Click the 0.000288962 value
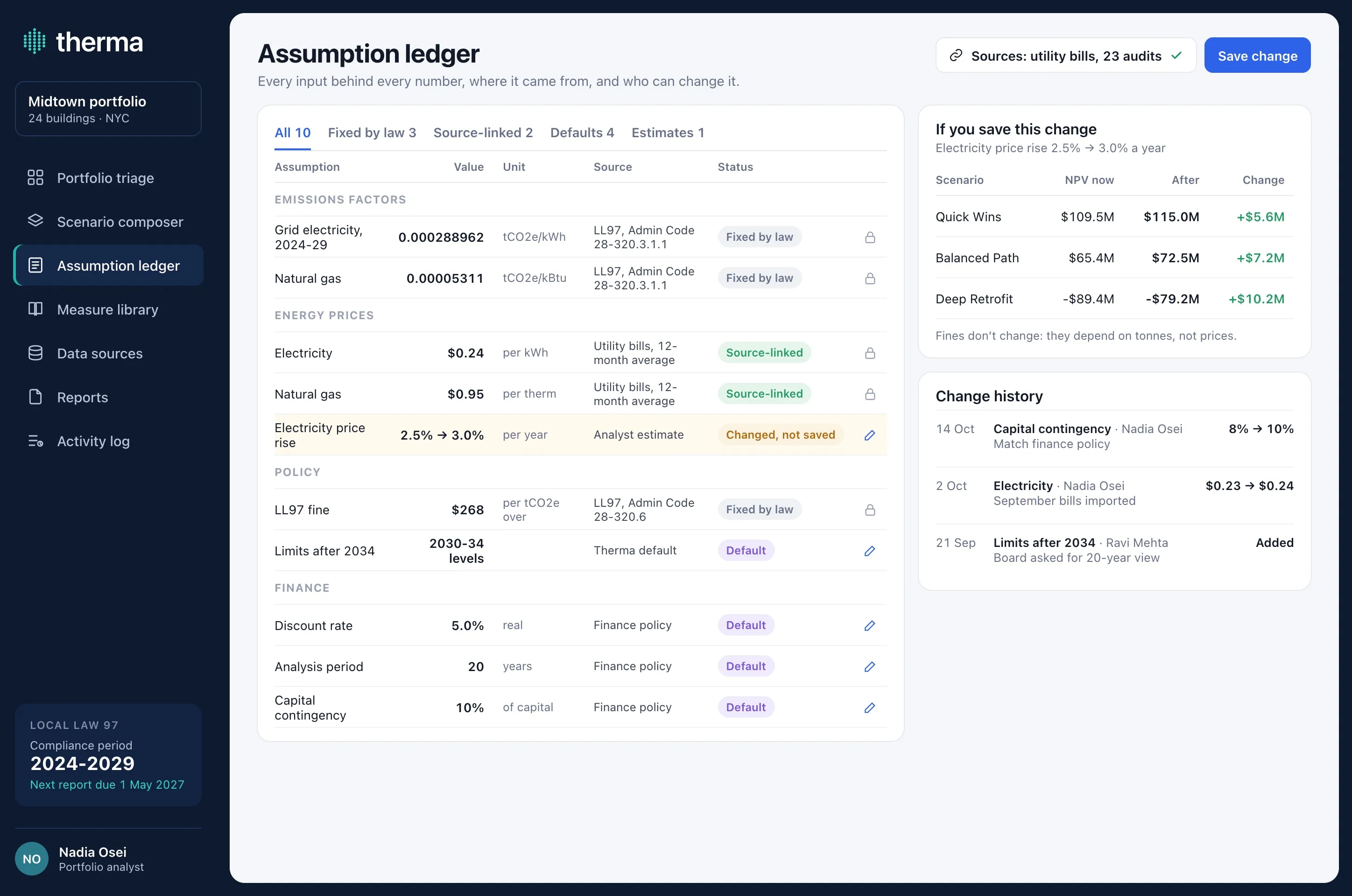This screenshot has height=896, width=1352. click(x=441, y=237)
